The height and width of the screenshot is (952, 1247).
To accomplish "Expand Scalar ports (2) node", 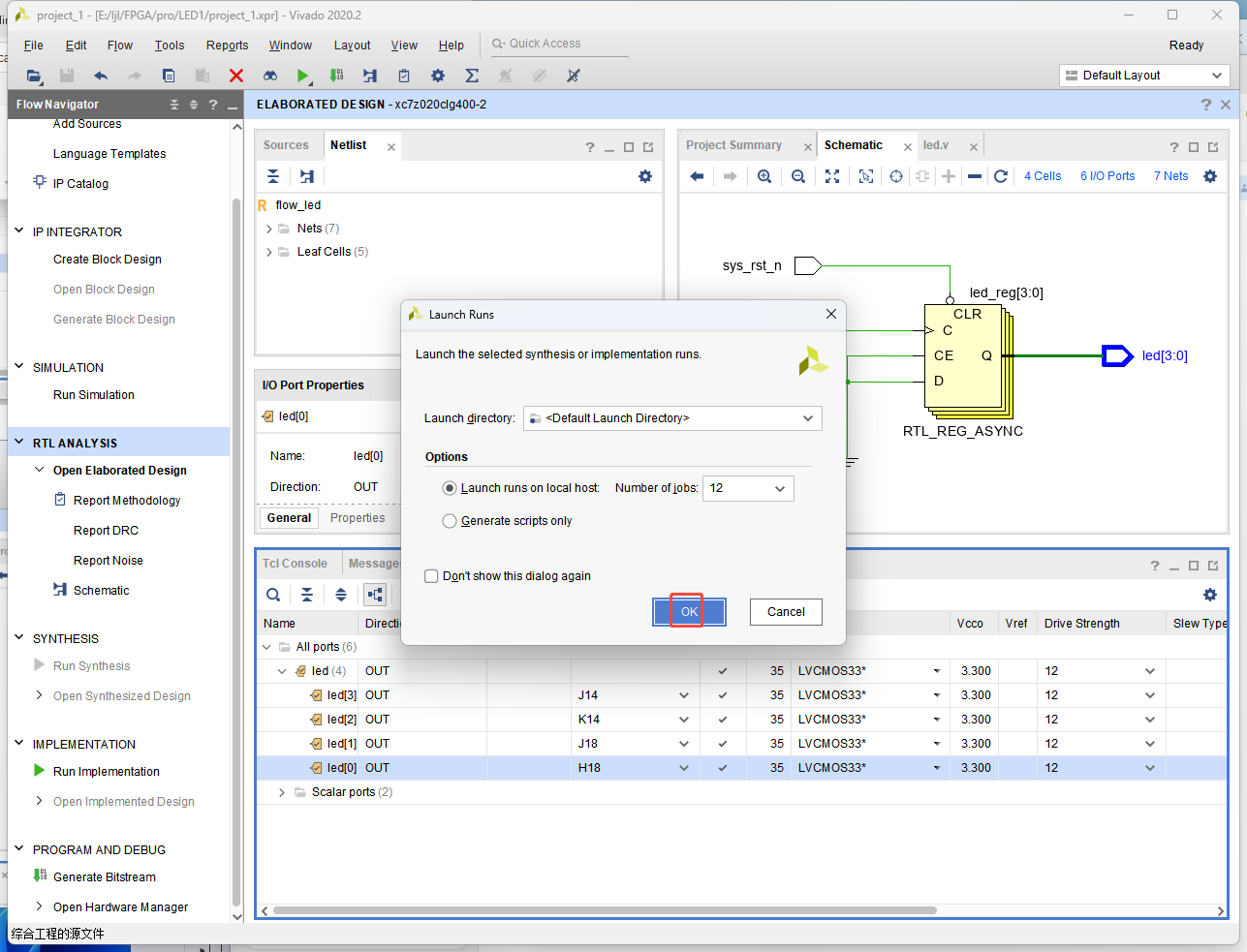I will coord(282,792).
